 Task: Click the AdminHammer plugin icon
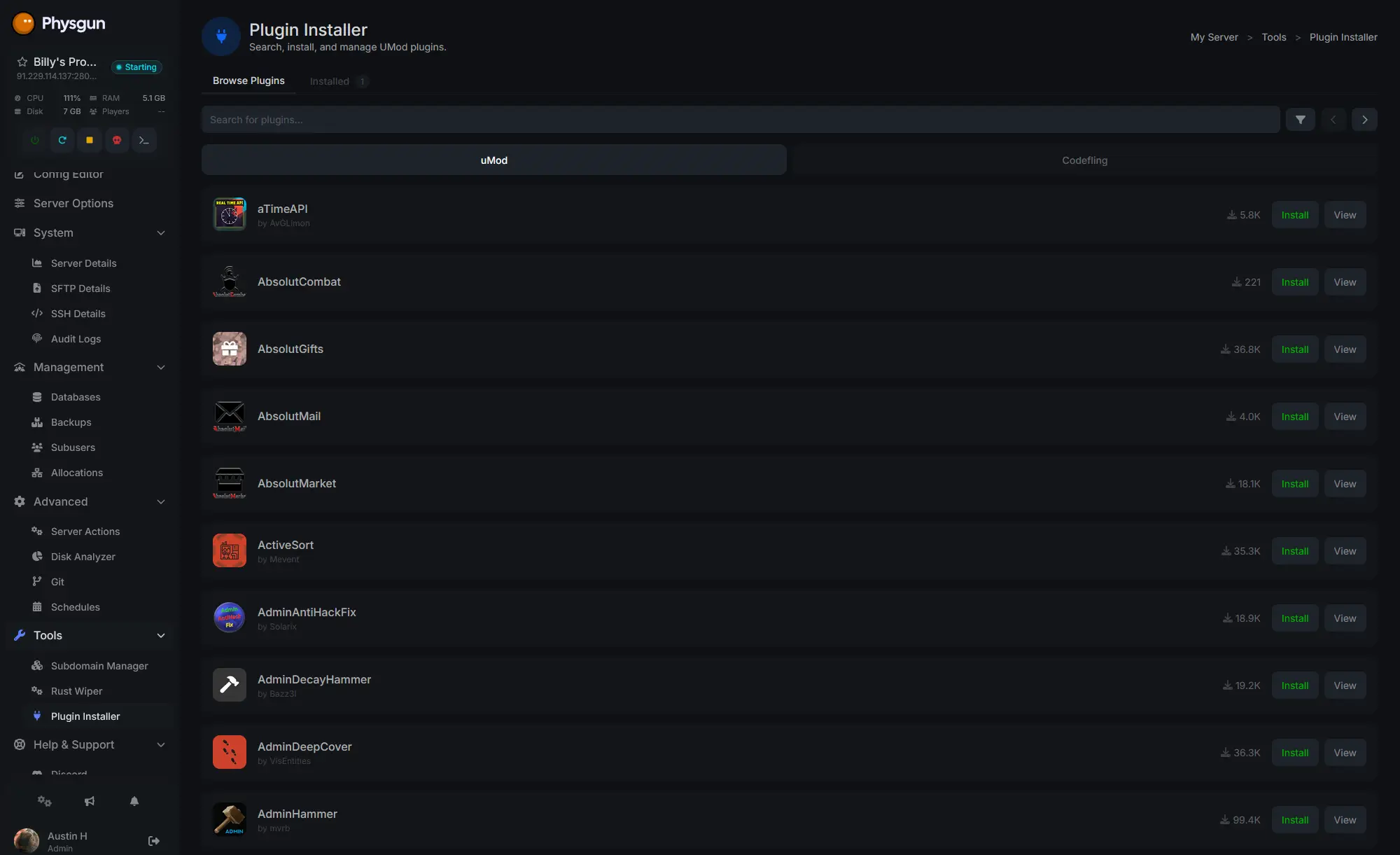230,819
